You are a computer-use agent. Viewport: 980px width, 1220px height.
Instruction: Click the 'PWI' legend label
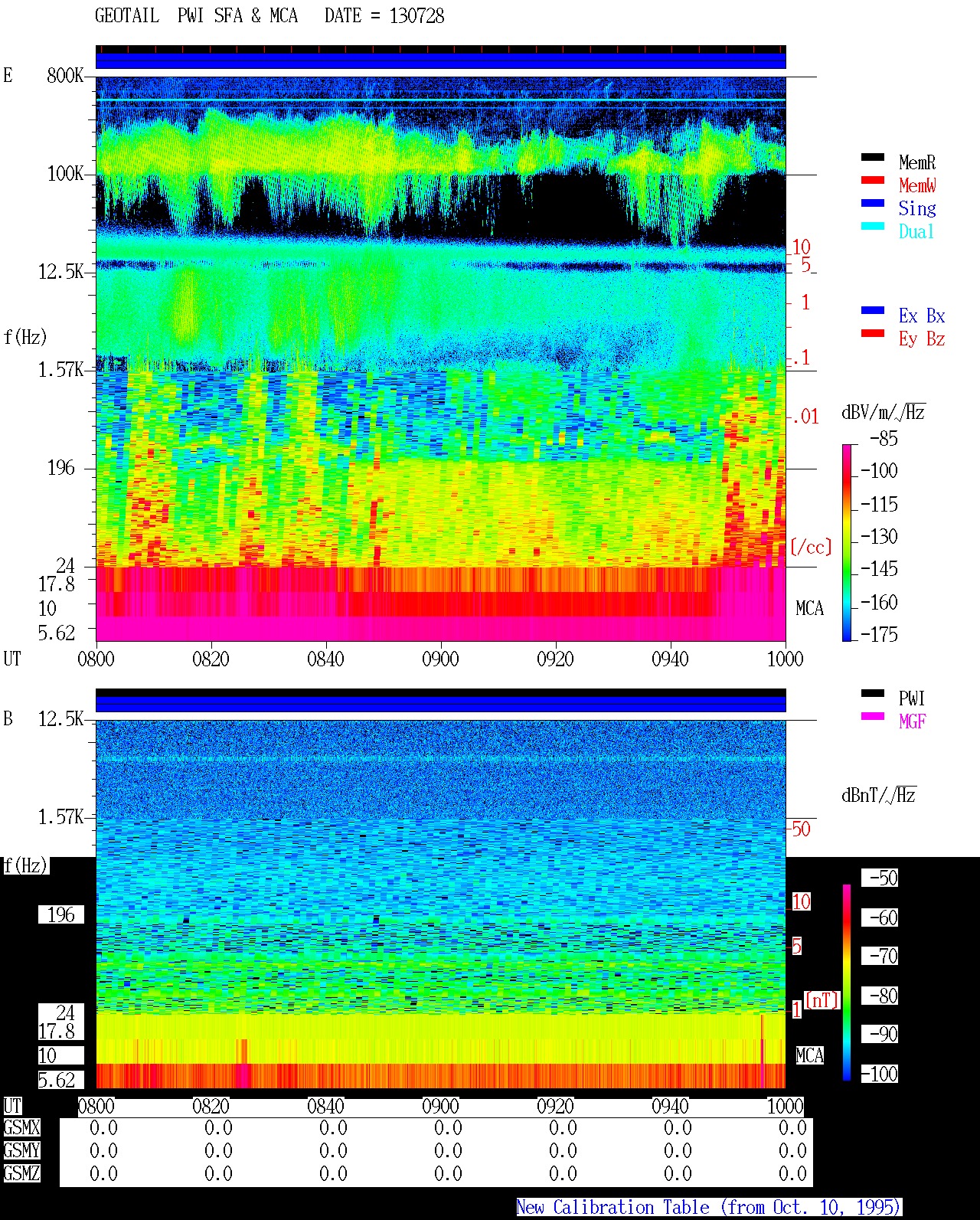(x=912, y=698)
